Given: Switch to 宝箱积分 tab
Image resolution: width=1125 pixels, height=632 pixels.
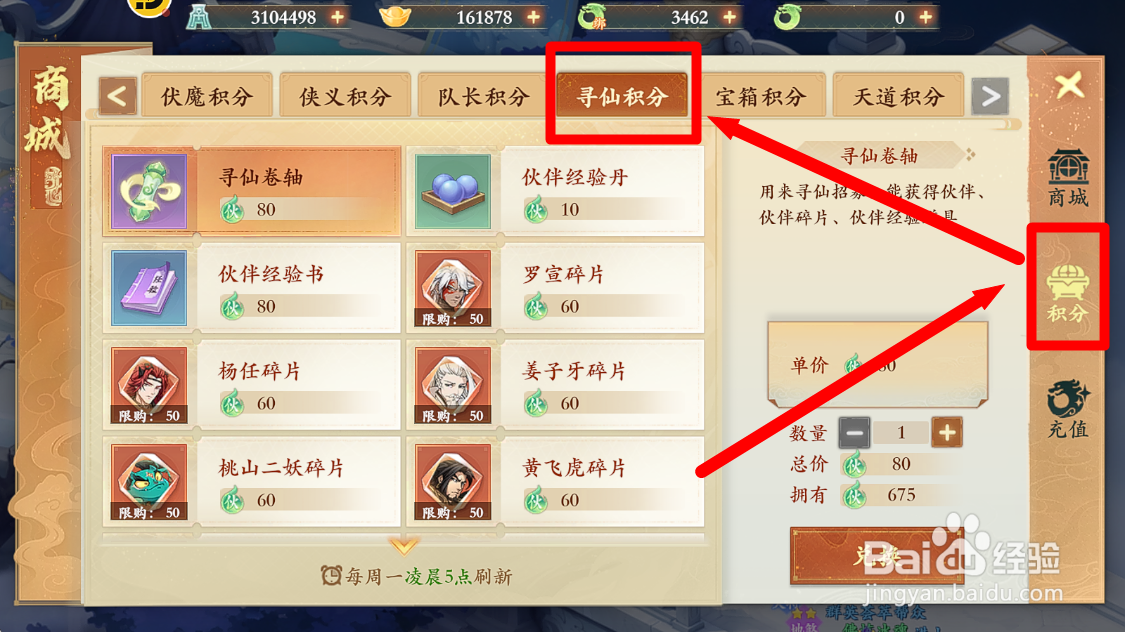Looking at the screenshot, I should coord(761,95).
